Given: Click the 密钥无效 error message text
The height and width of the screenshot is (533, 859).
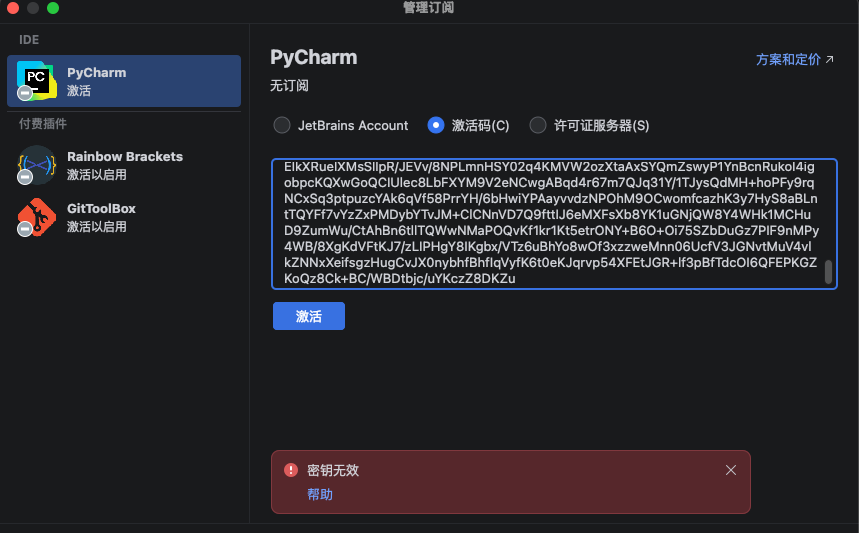Looking at the screenshot, I should tap(333, 470).
